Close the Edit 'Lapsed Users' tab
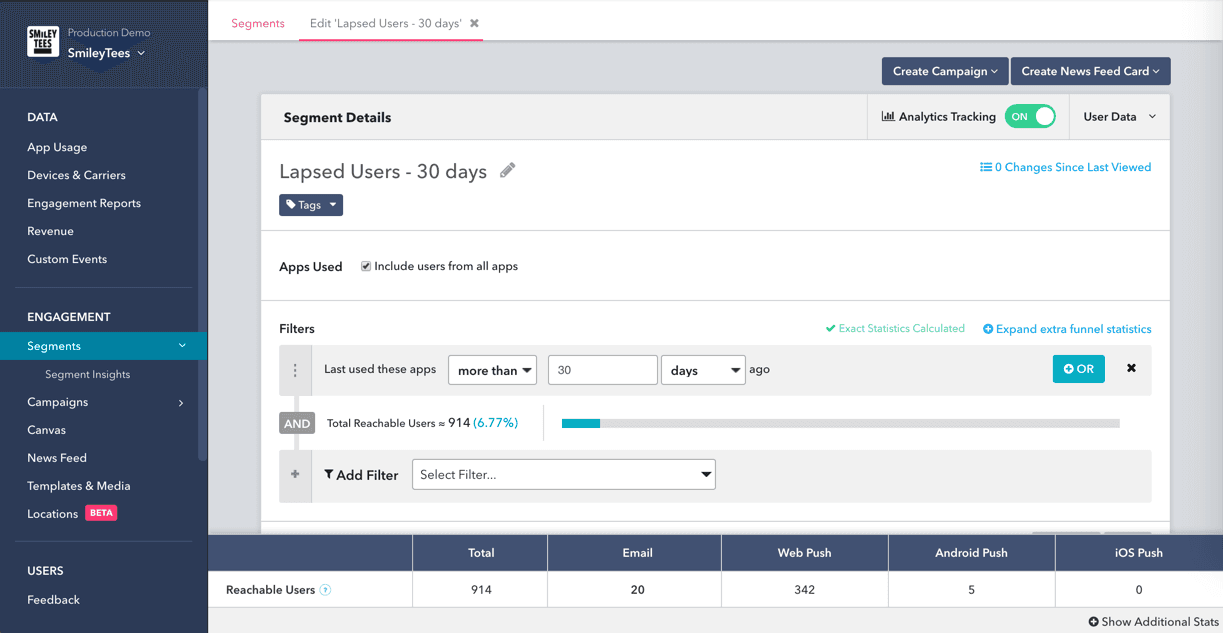The height and width of the screenshot is (633, 1223). pos(474,23)
